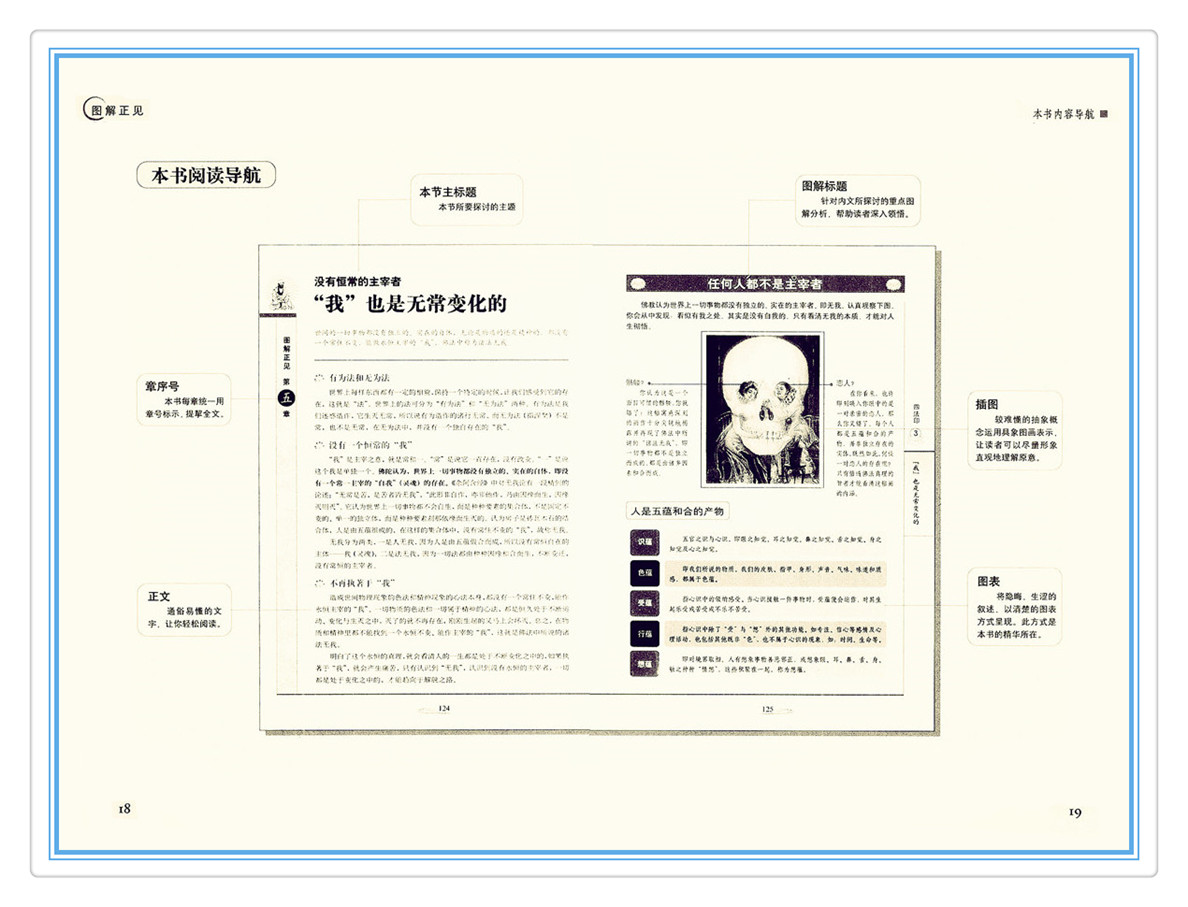Click the 章序号 callout box

pyautogui.click(x=184, y=399)
